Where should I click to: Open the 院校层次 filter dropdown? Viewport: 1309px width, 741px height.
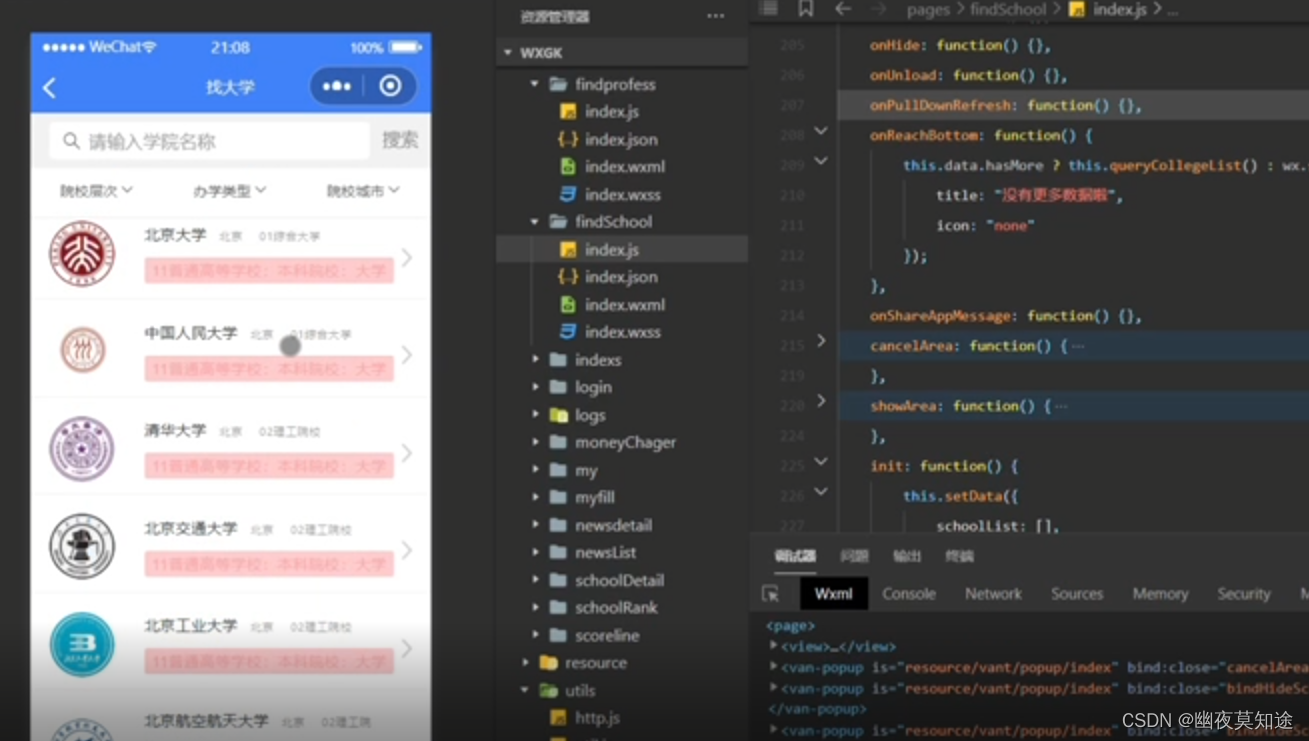(96, 190)
